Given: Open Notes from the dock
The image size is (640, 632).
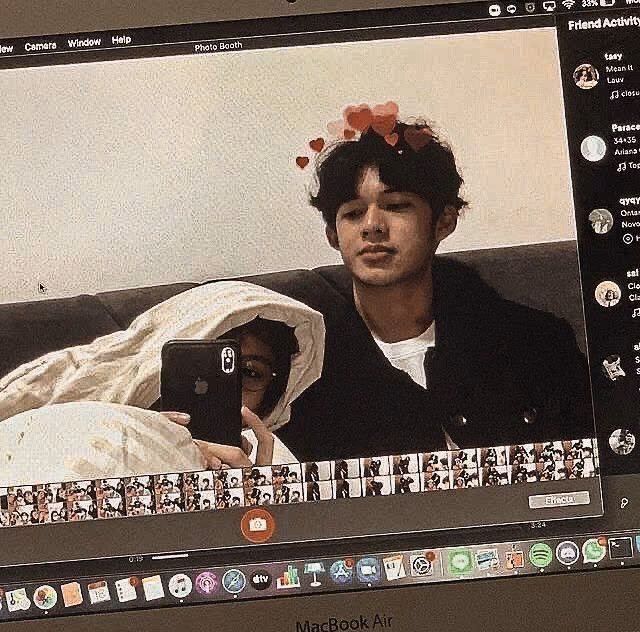Looking at the screenshot, I should (153, 587).
